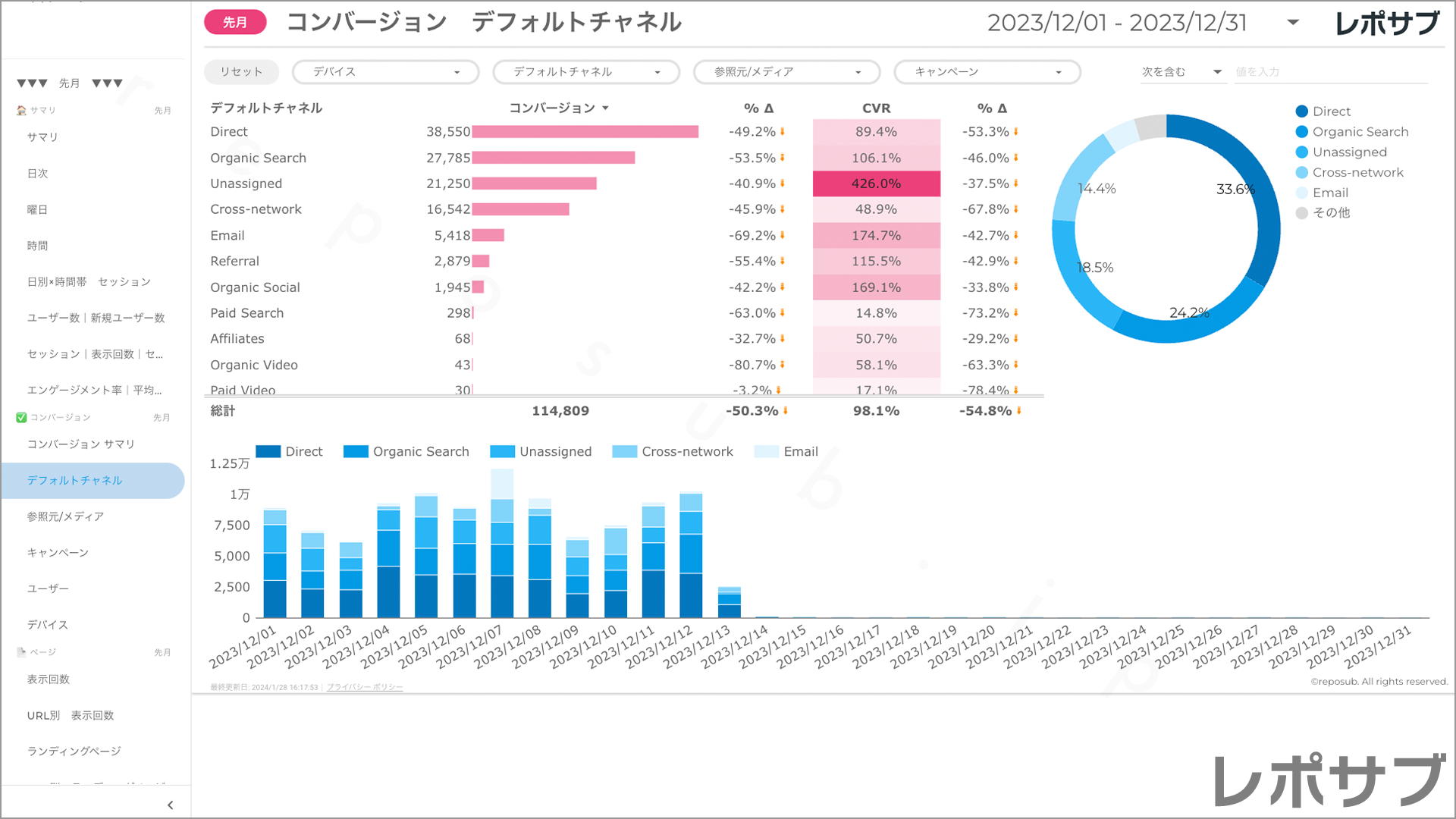This screenshot has width=1456, height=819.
Task: Toggle Unassigned series in bar chart legend
Action: [554, 452]
